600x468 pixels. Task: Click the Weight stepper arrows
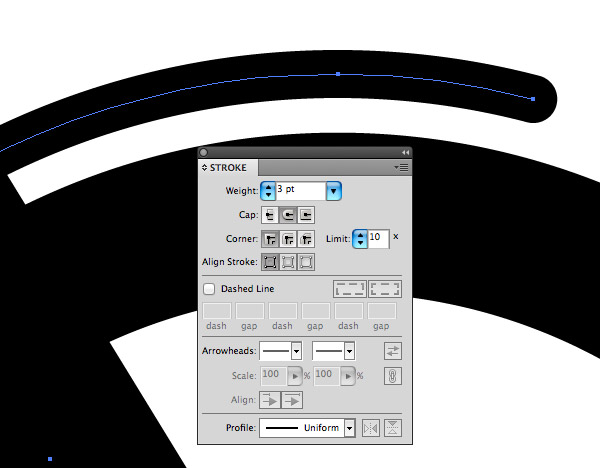(x=268, y=191)
